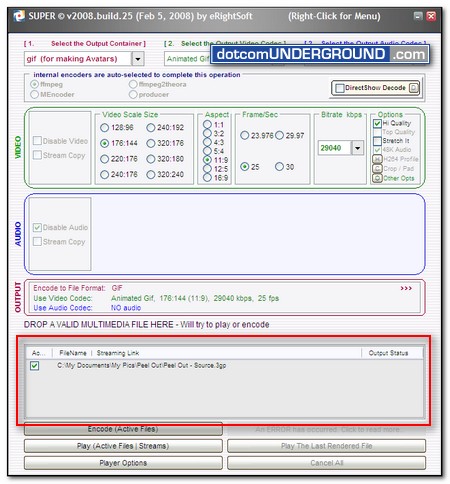Open Player Options
Image resolution: width=450 pixels, height=484 pixels.
click(123, 463)
